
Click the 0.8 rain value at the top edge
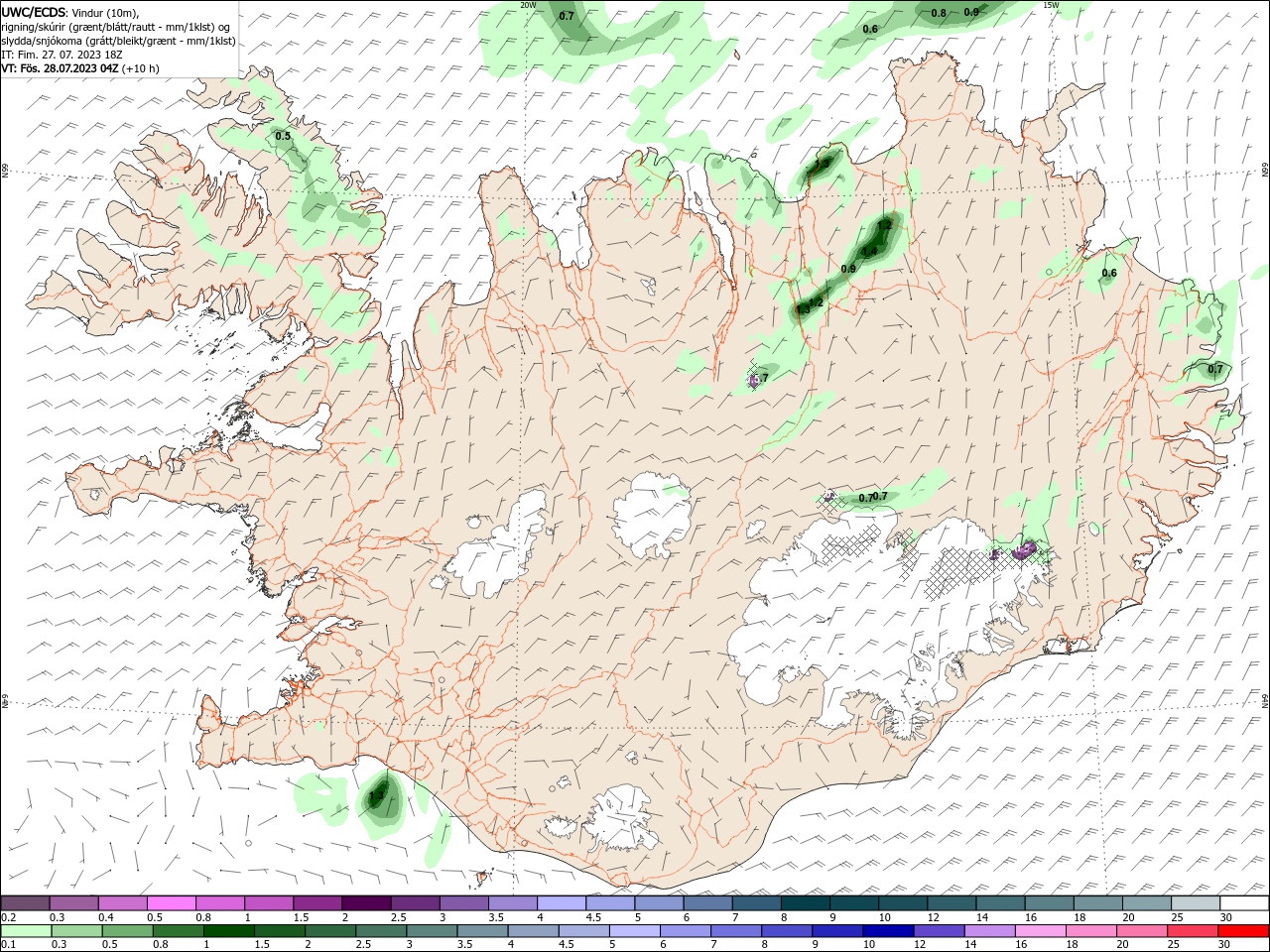(939, 13)
